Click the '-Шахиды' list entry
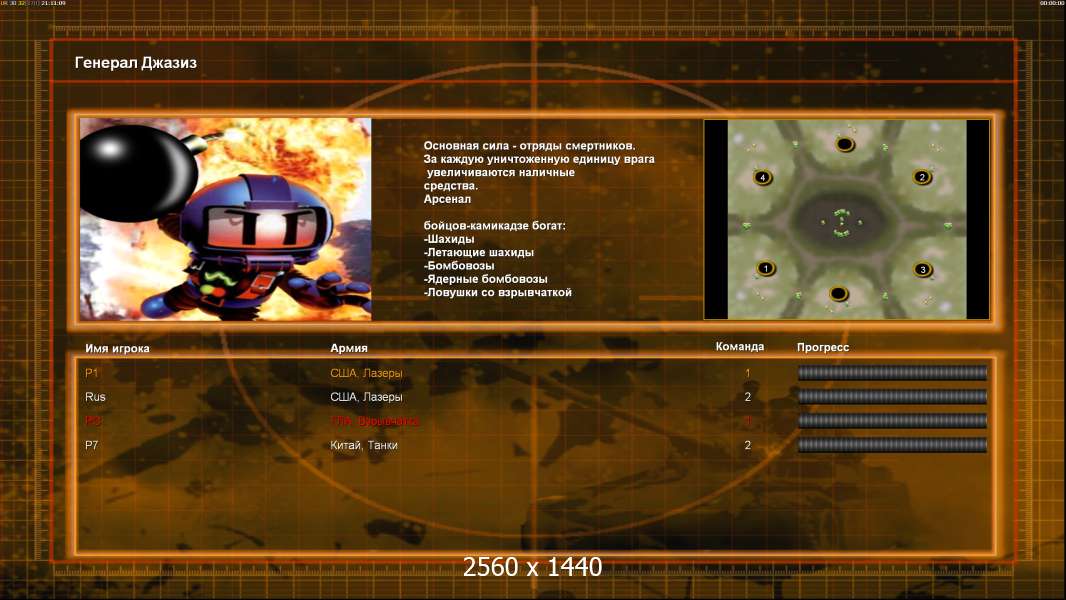Viewport: 1066px width, 600px height. point(449,239)
